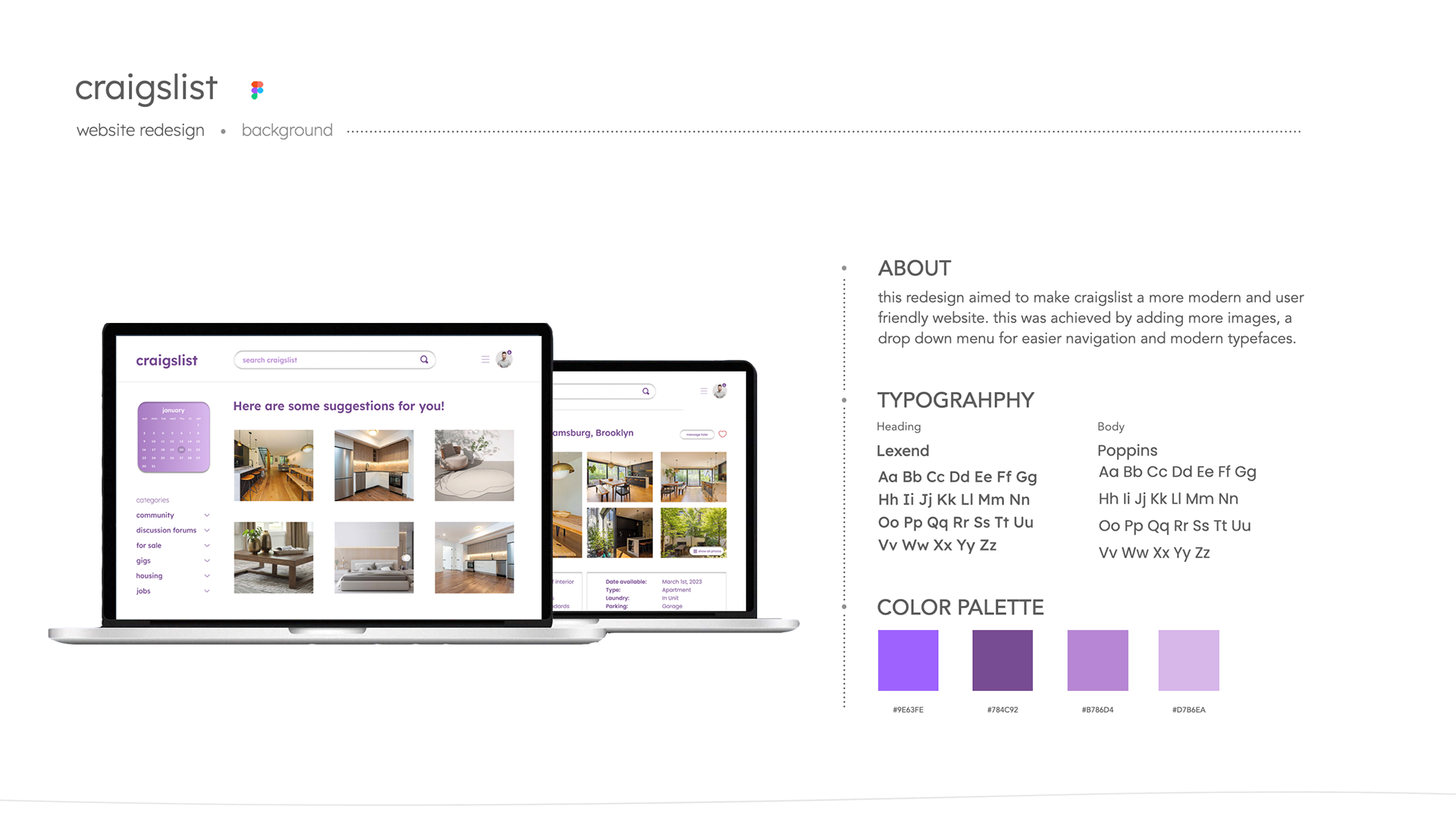Open the empty room with kitchenette thumbnail
This screenshot has width=1456, height=816.
pos(474,557)
